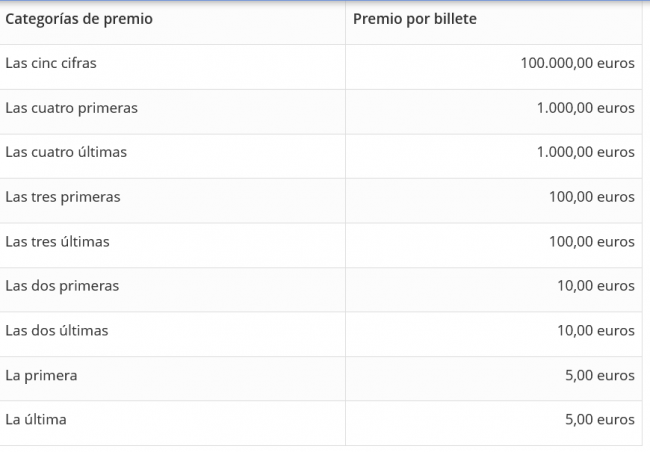The height and width of the screenshot is (452, 650).
Task: Click the prize amount for 'La primera'
Action: pos(599,375)
